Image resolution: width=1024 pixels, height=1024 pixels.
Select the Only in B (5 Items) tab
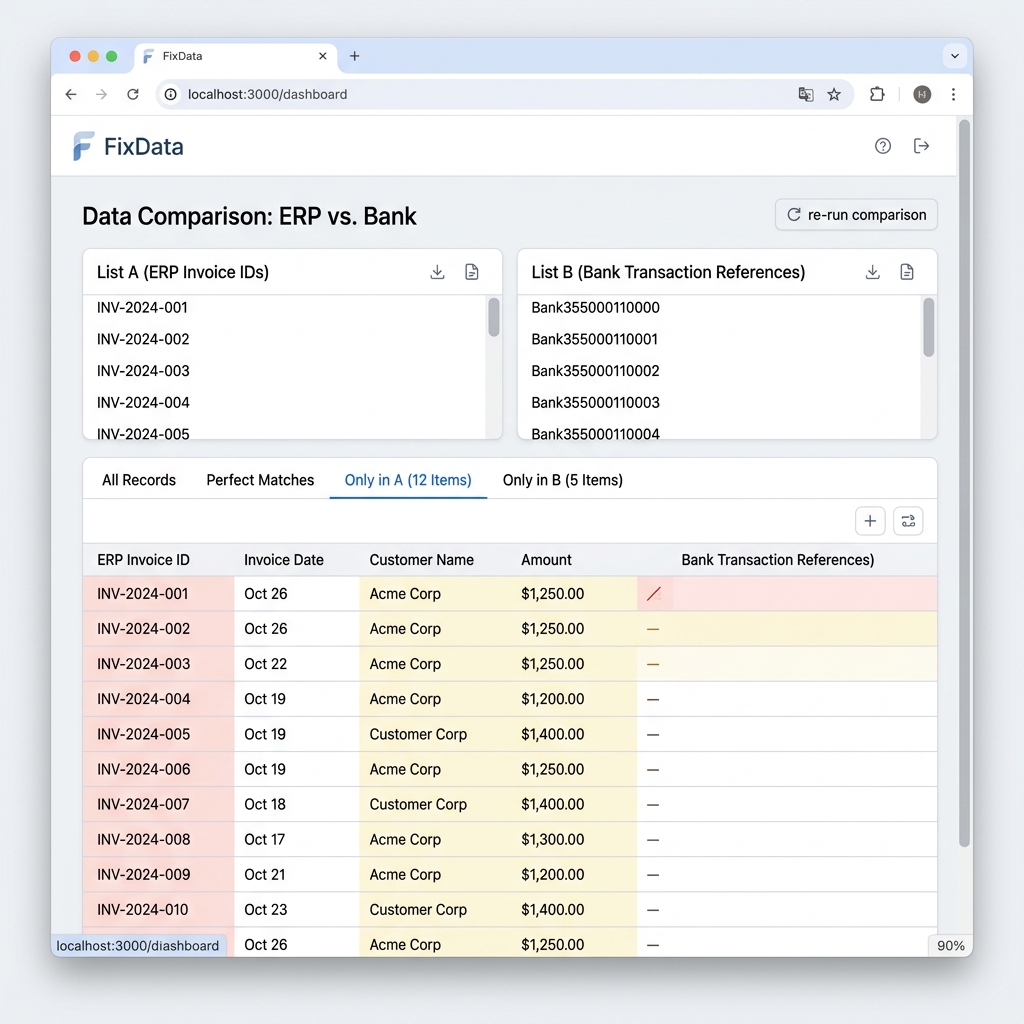point(563,480)
